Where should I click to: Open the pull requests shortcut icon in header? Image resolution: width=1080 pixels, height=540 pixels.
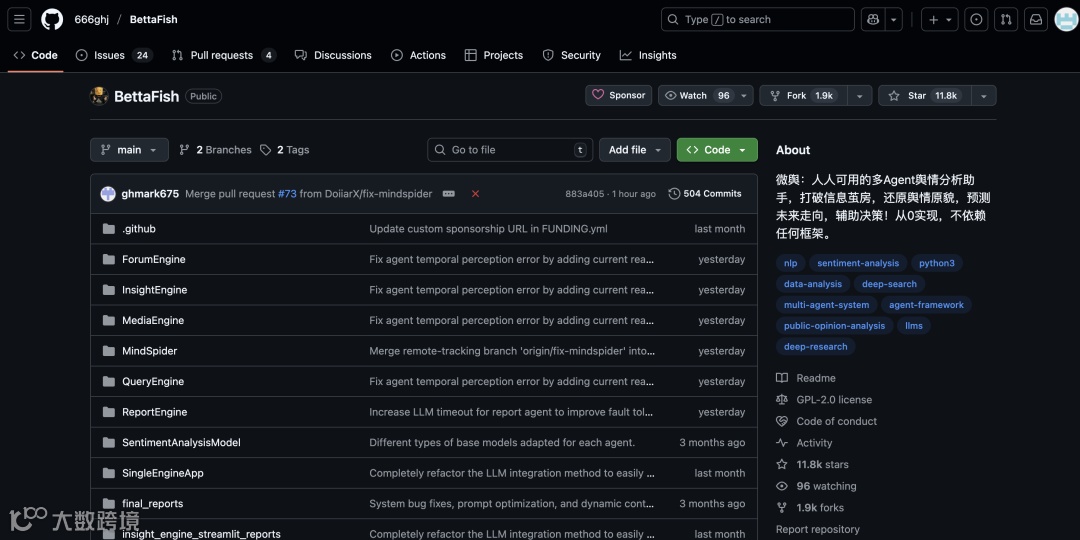pyautogui.click(x=1006, y=19)
